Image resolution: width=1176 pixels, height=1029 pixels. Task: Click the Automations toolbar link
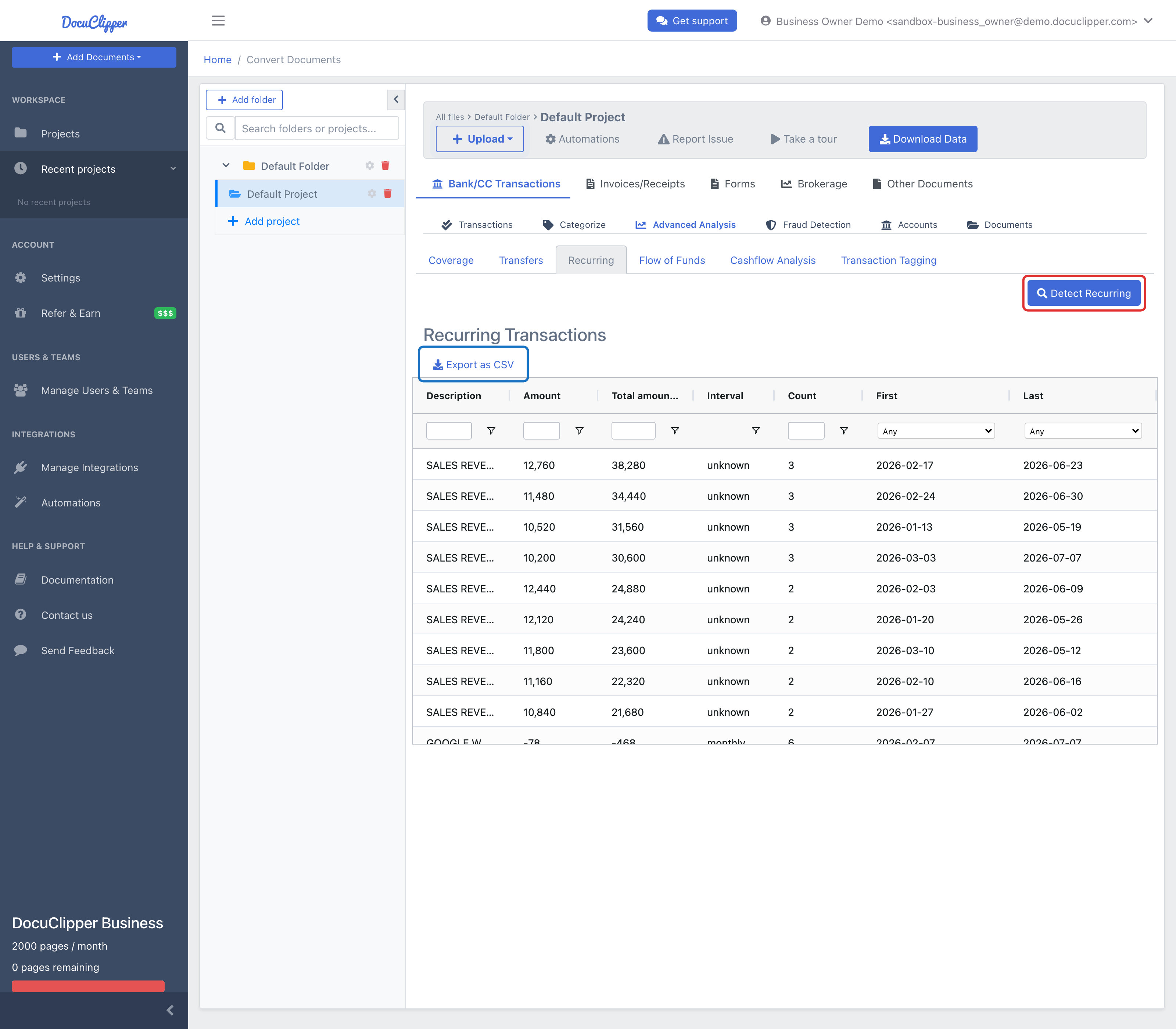coord(582,139)
